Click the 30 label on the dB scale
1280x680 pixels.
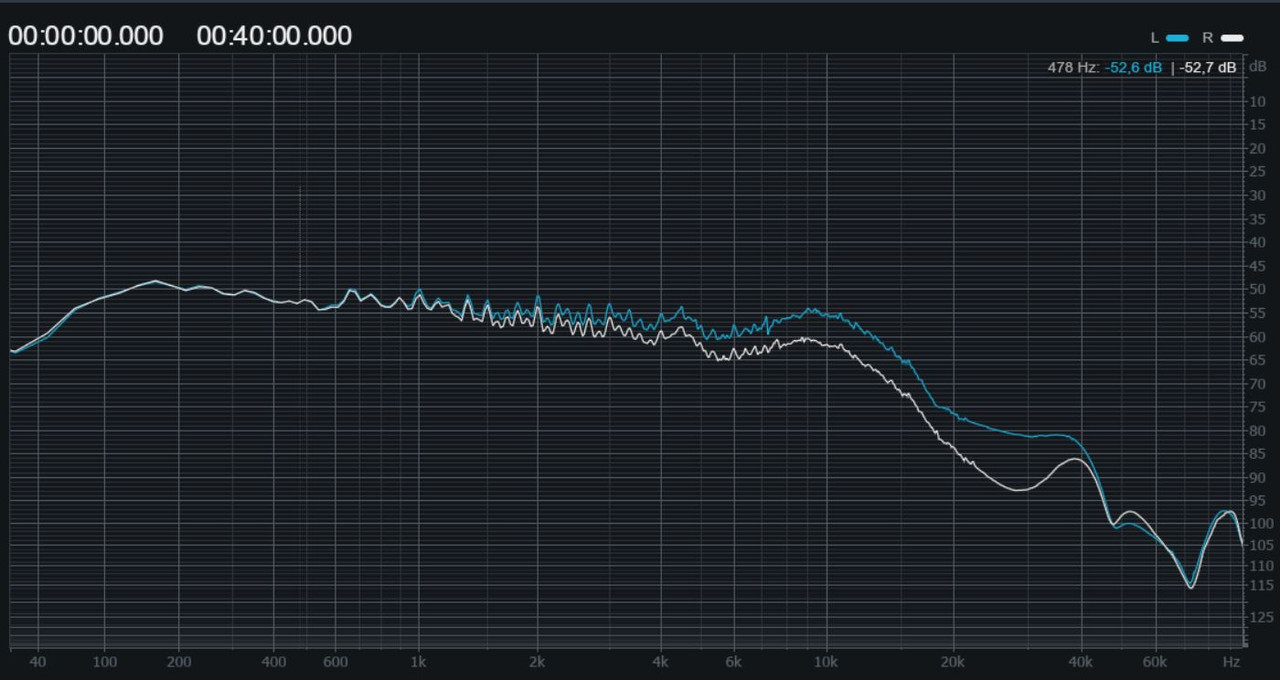click(1258, 195)
